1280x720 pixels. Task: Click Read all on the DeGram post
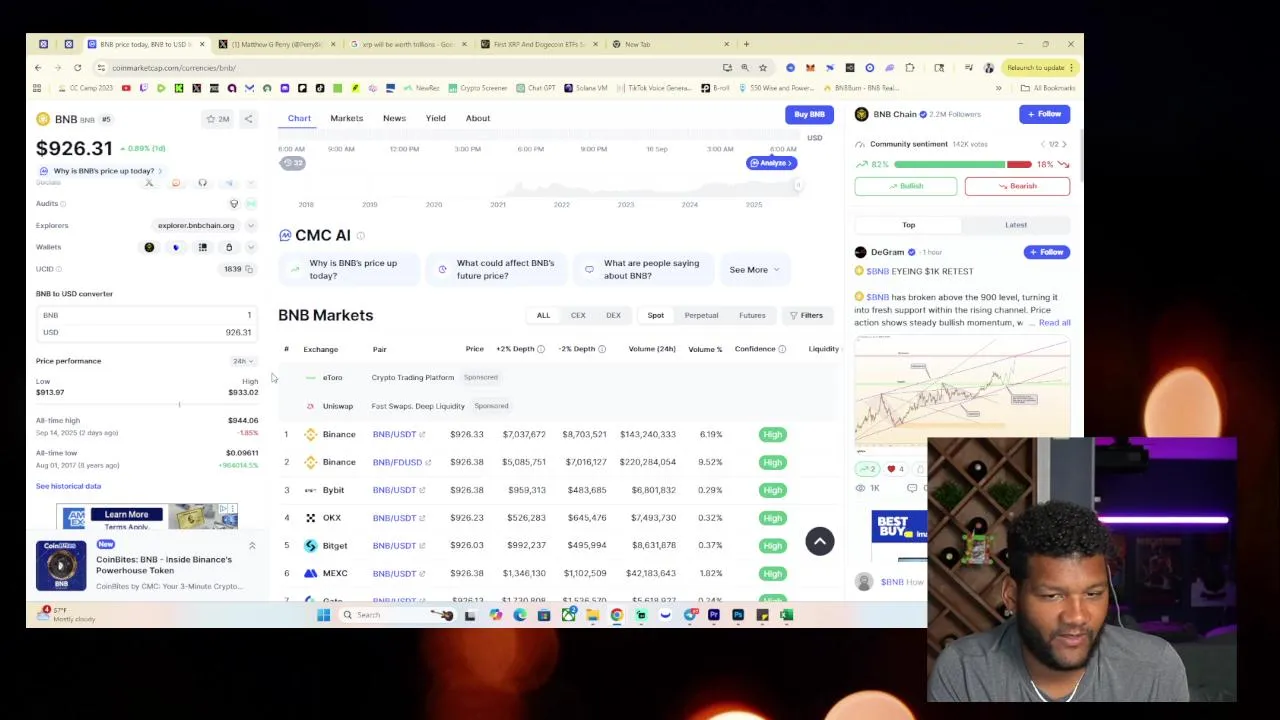pyautogui.click(x=1054, y=323)
